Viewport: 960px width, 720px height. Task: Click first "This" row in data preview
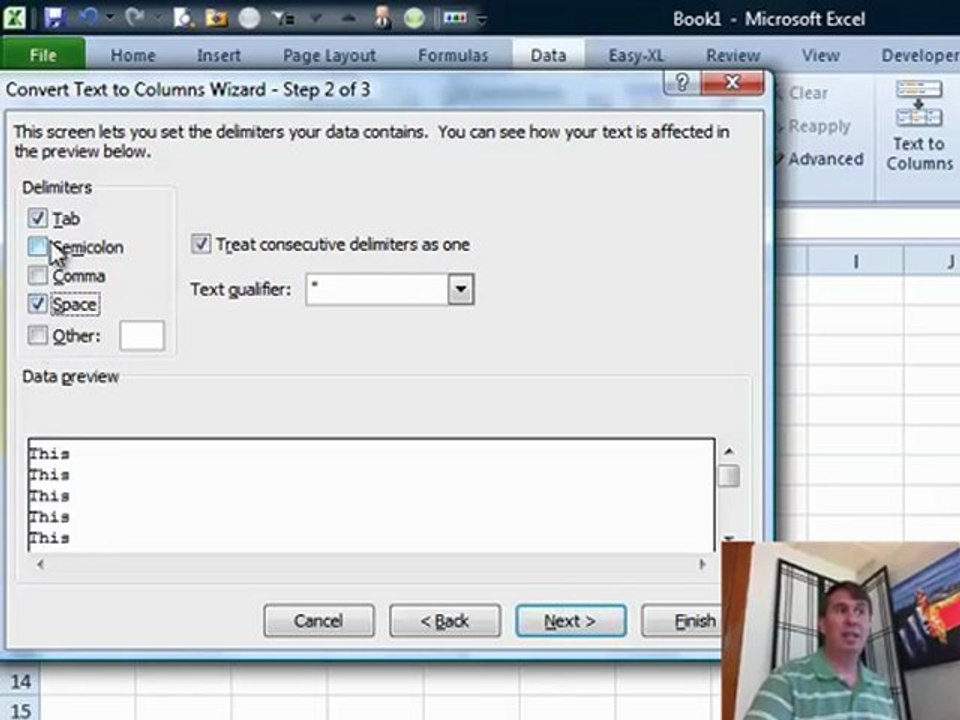tap(50, 454)
